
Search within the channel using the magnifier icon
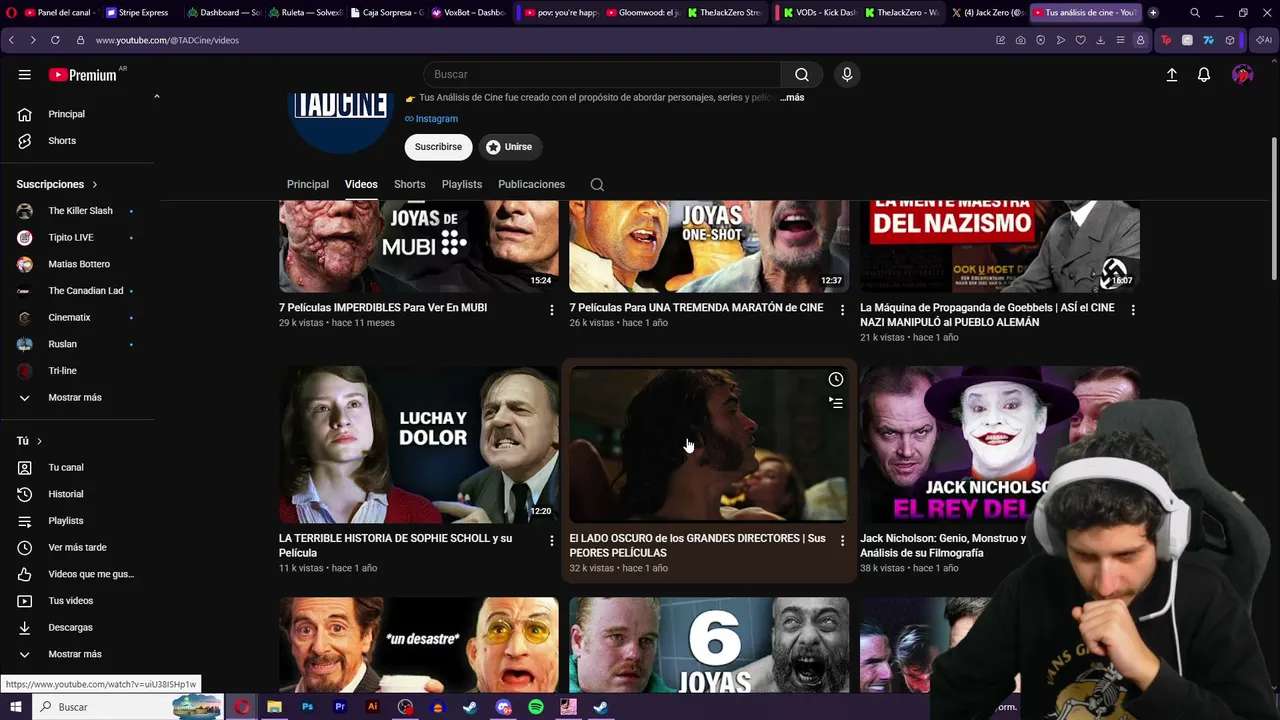pyautogui.click(x=597, y=184)
